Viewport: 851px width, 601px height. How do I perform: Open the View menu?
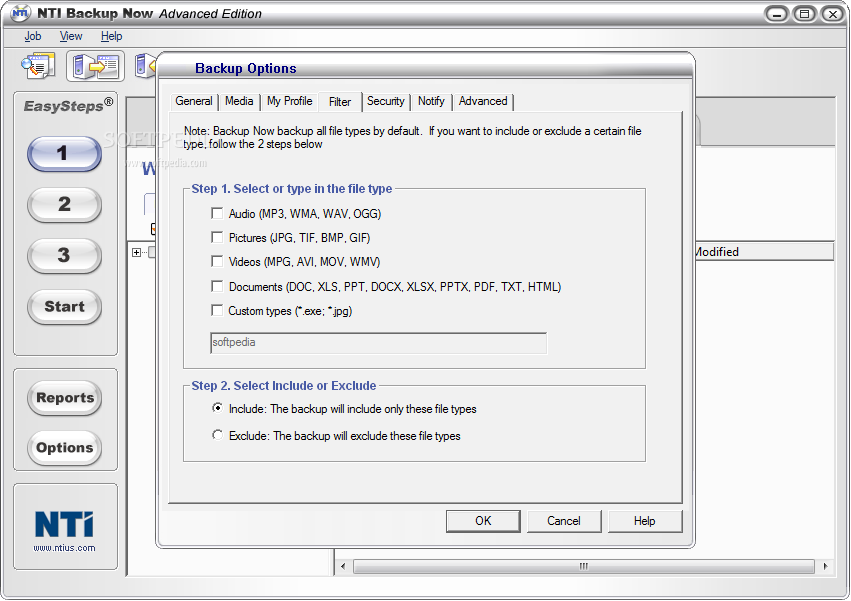71,36
